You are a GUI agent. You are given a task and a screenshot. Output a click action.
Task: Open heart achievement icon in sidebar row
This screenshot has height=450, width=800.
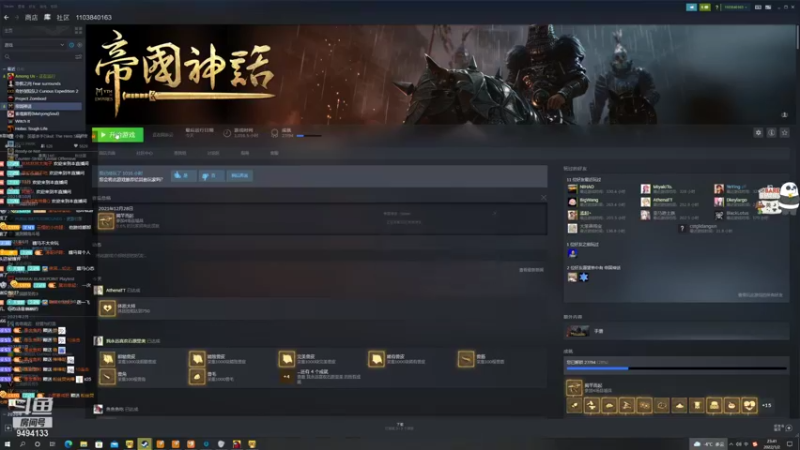(x=749, y=405)
